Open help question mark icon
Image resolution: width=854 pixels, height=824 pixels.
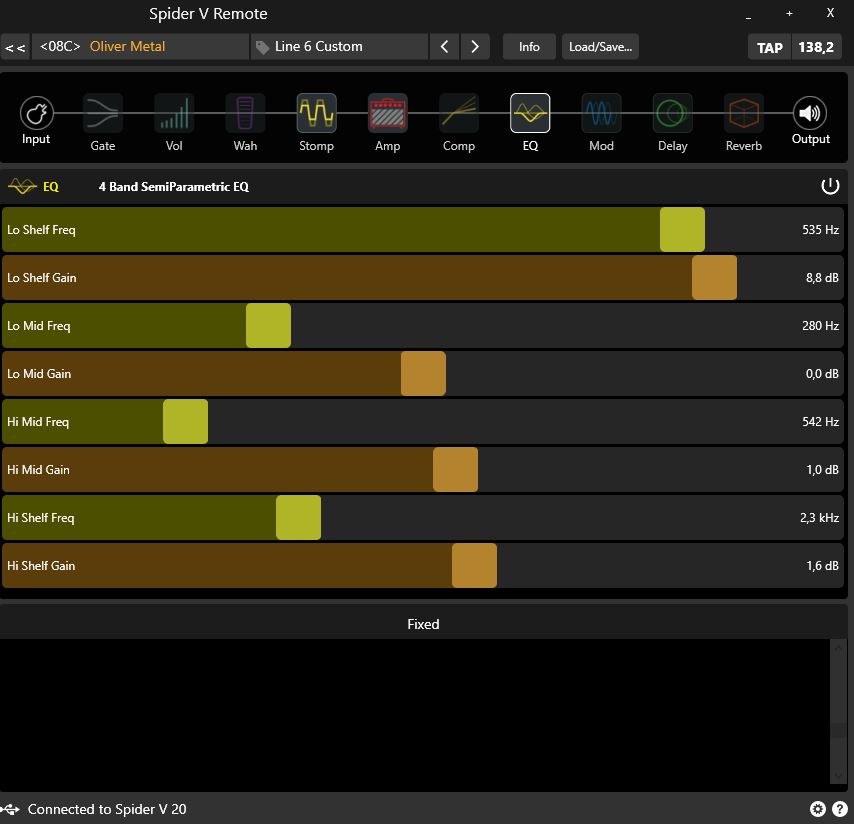840,809
